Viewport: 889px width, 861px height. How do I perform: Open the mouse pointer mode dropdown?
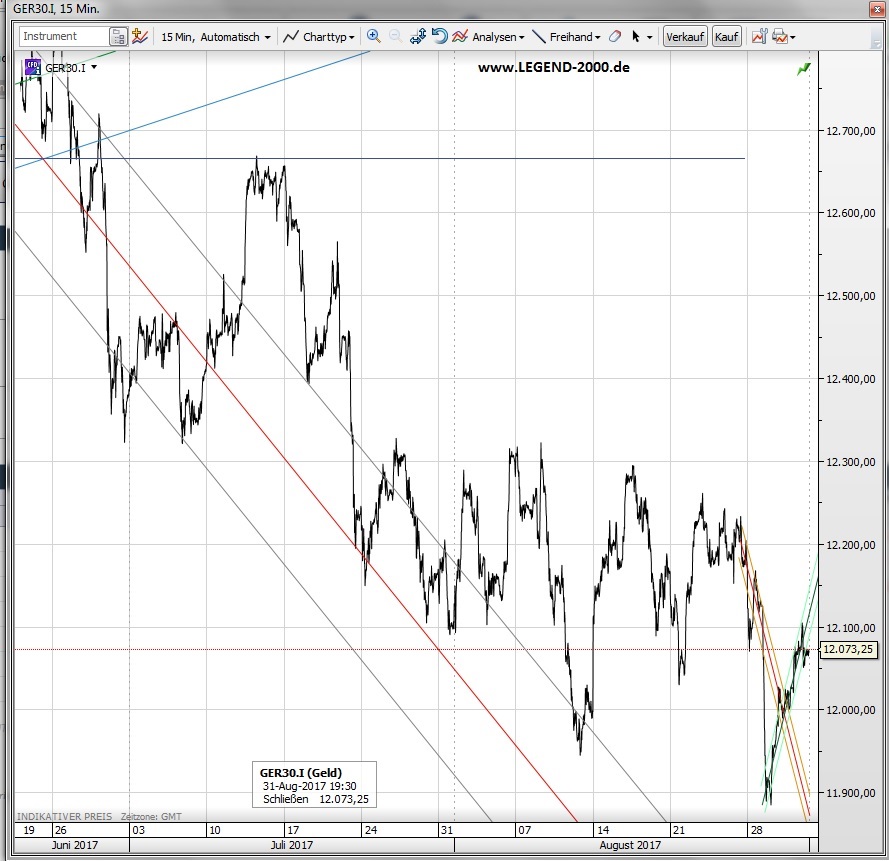click(641, 37)
